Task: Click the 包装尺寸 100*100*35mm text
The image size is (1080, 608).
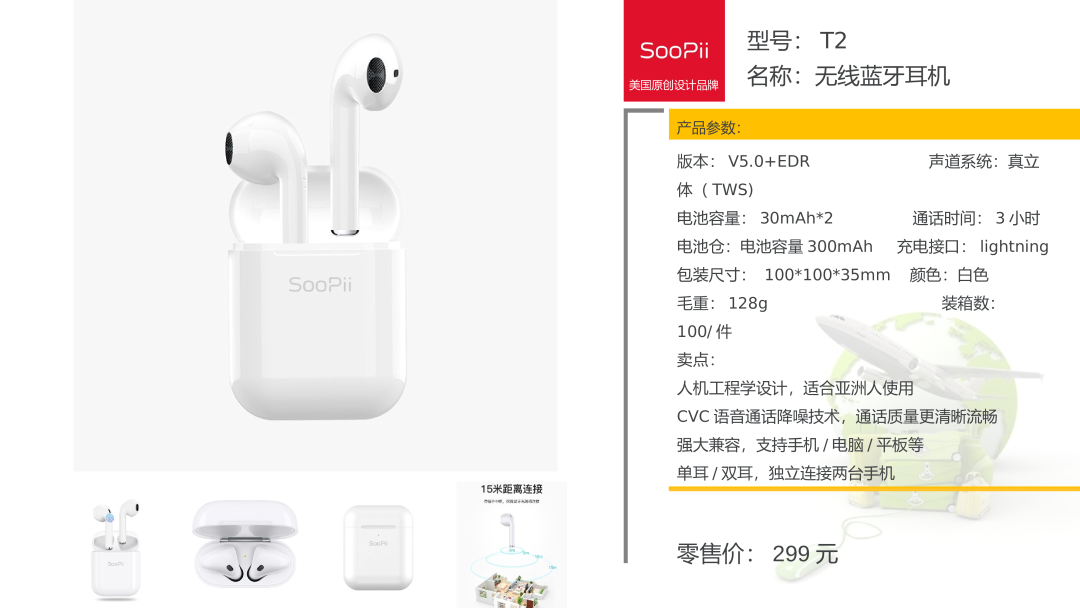Action: pyautogui.click(x=783, y=275)
